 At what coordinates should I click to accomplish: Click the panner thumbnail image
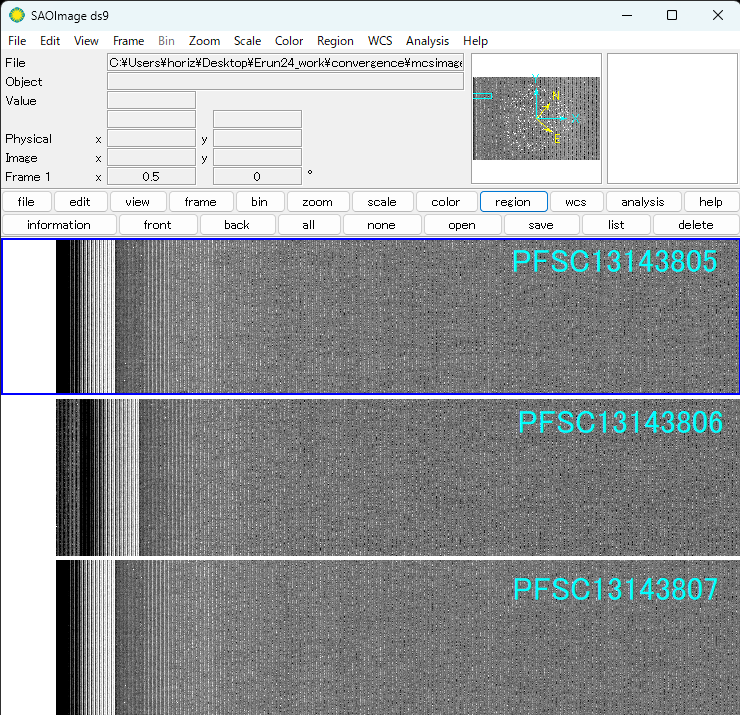click(536, 118)
